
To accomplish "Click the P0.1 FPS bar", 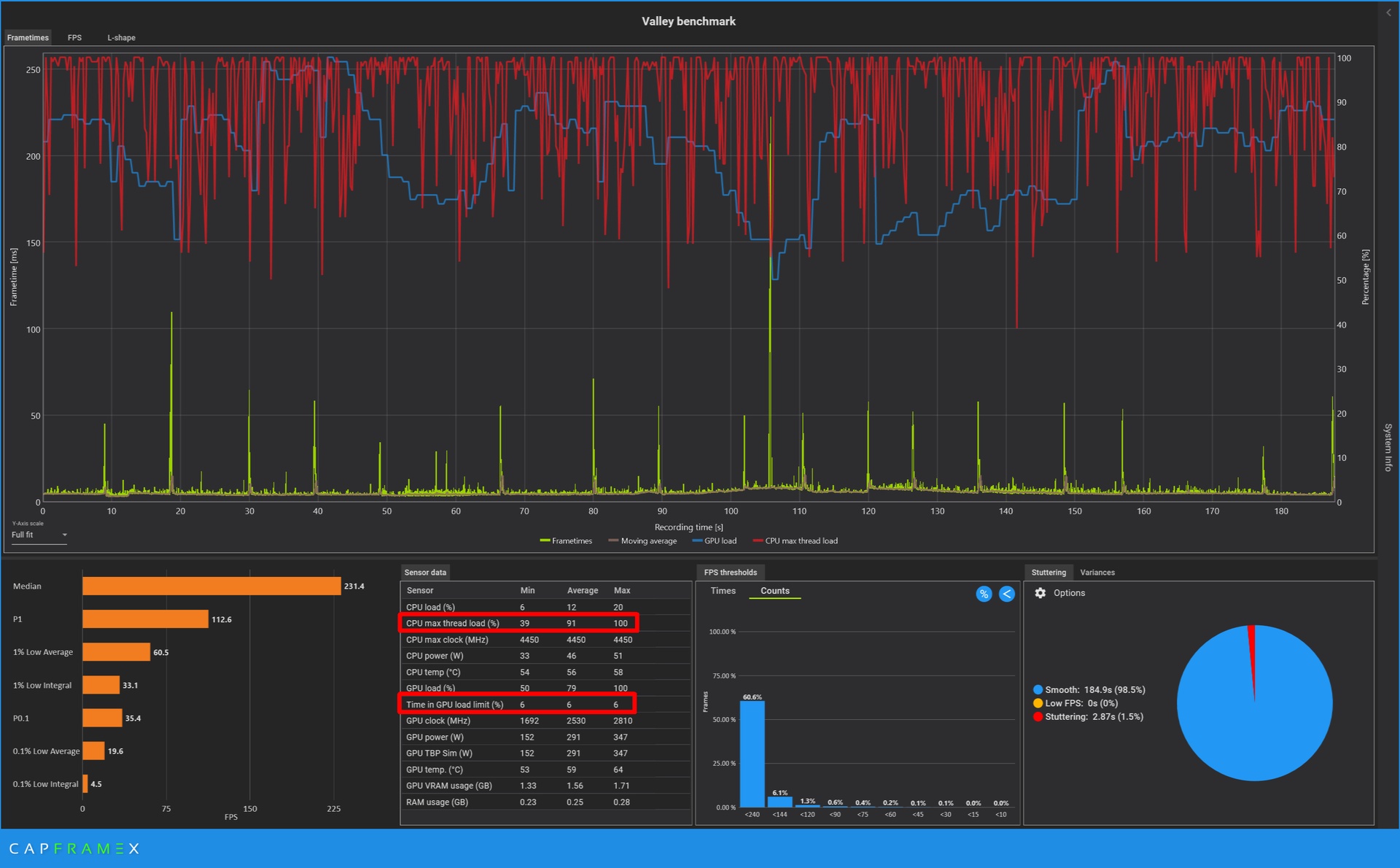I will tap(102, 718).
